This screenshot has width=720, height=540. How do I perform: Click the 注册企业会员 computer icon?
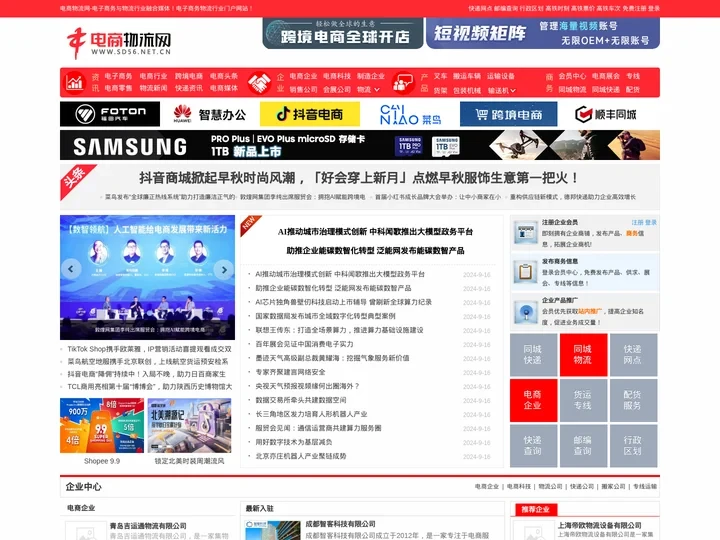click(525, 233)
